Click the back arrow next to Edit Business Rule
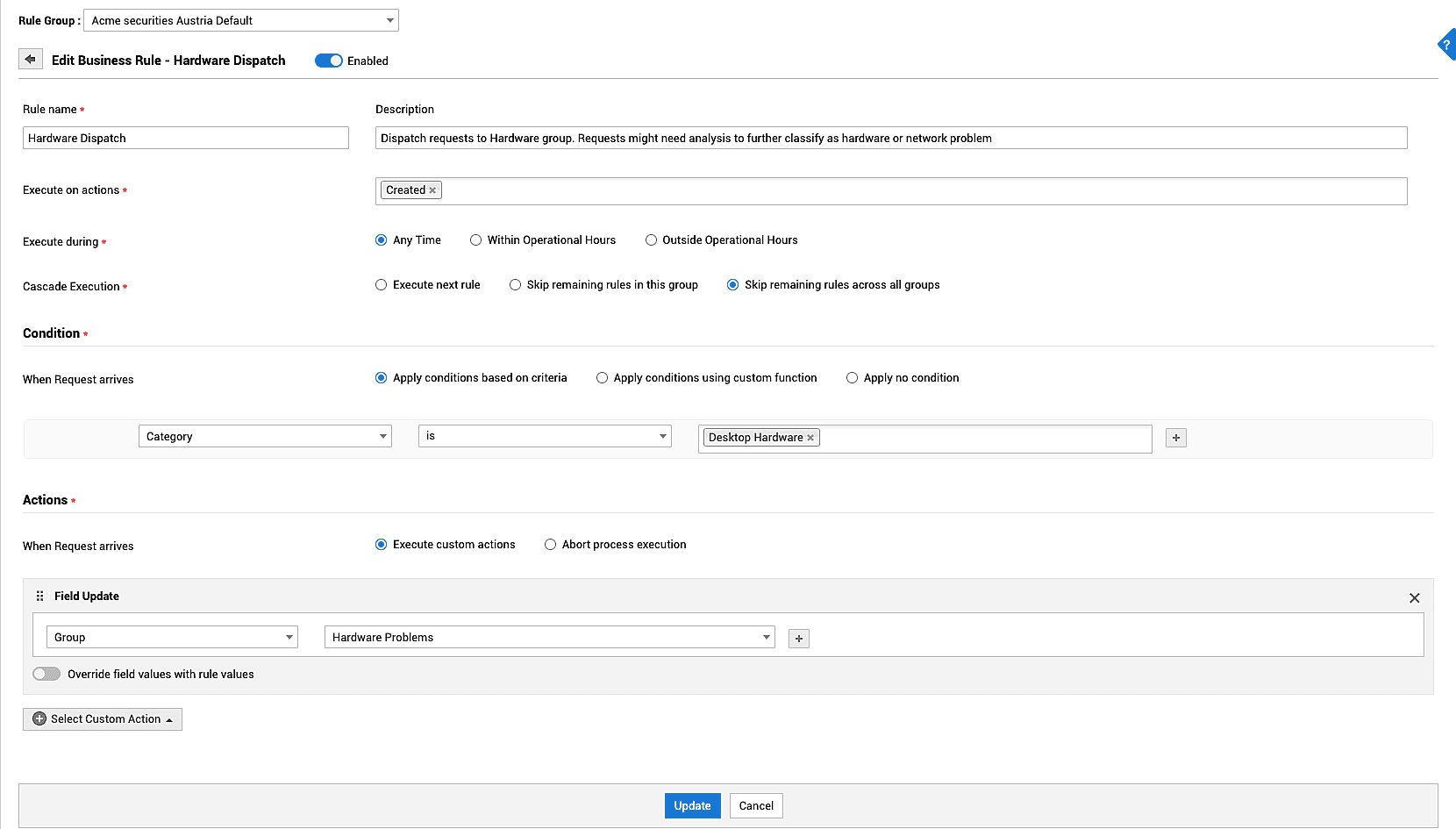 (30, 59)
